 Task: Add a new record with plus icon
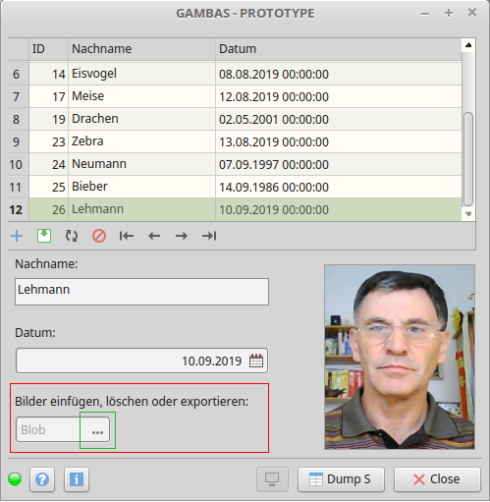[x=17, y=236]
